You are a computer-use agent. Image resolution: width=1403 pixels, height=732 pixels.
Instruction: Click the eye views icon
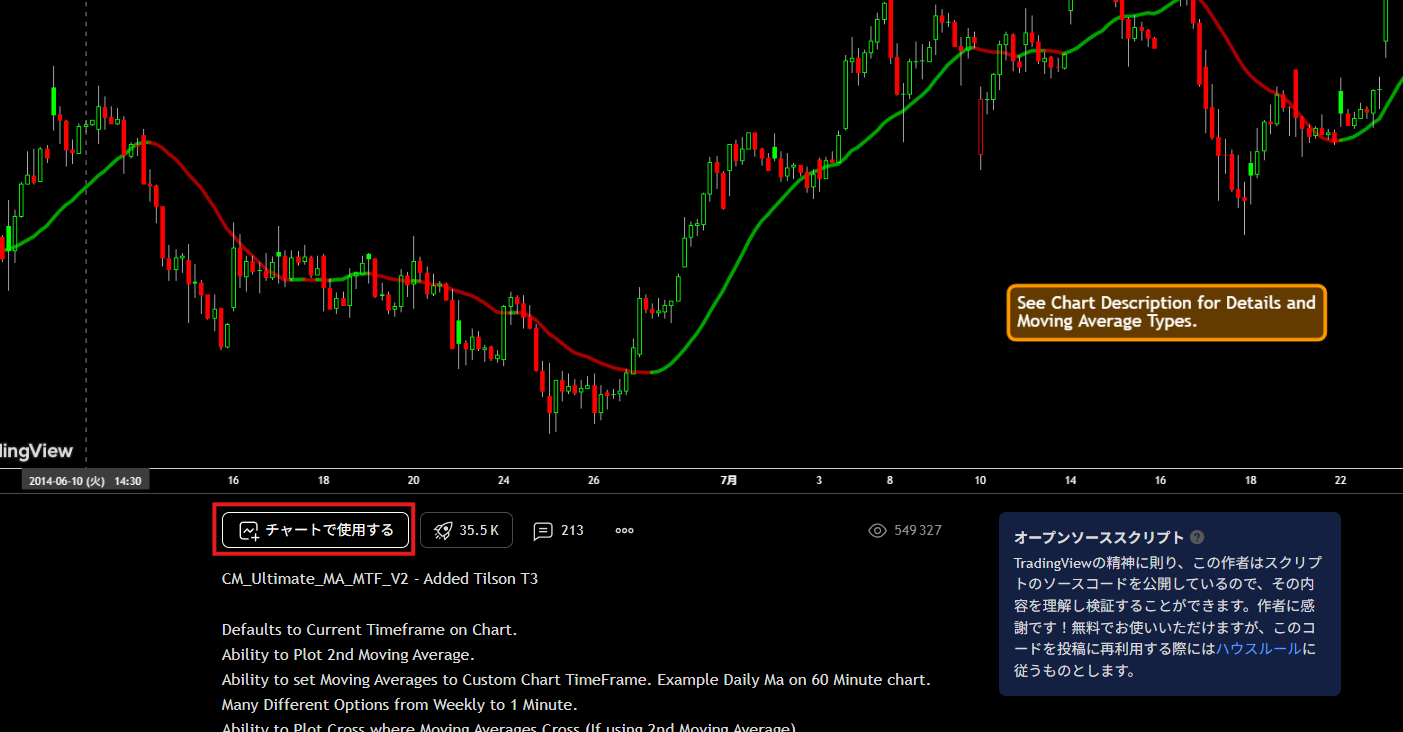pyautogui.click(x=878, y=530)
